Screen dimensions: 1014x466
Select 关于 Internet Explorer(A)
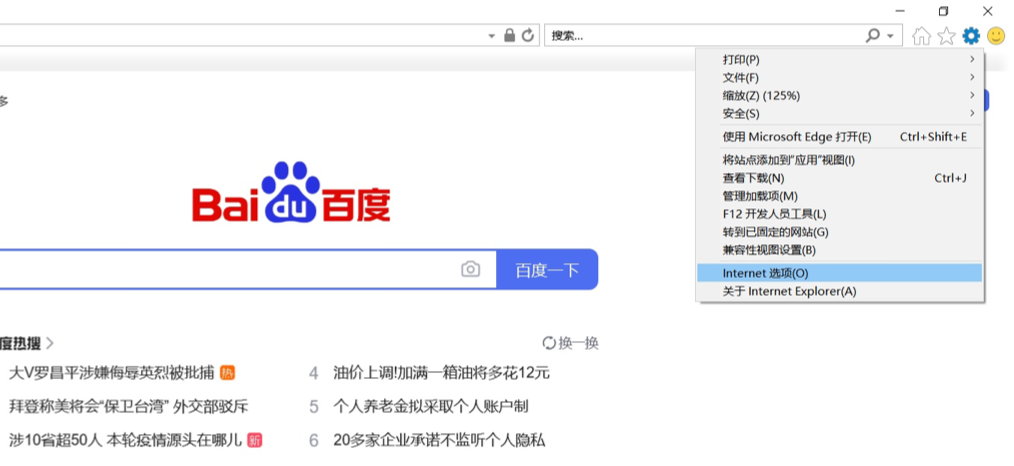839,291
